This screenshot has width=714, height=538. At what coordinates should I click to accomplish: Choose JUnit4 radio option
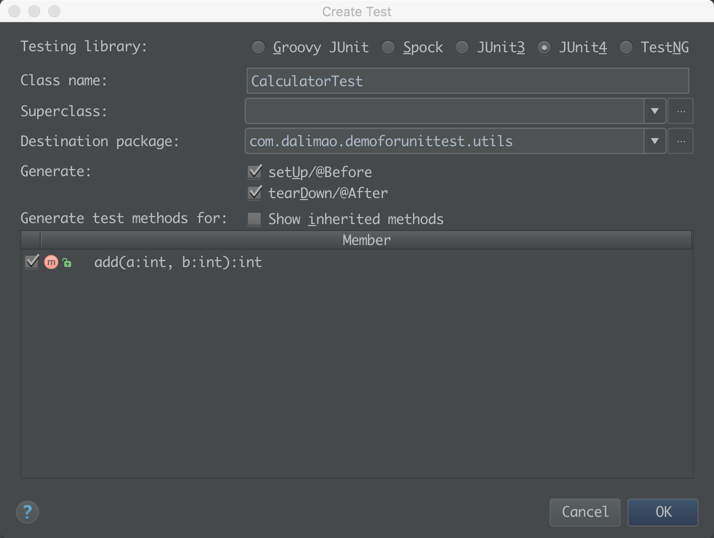tap(544, 47)
